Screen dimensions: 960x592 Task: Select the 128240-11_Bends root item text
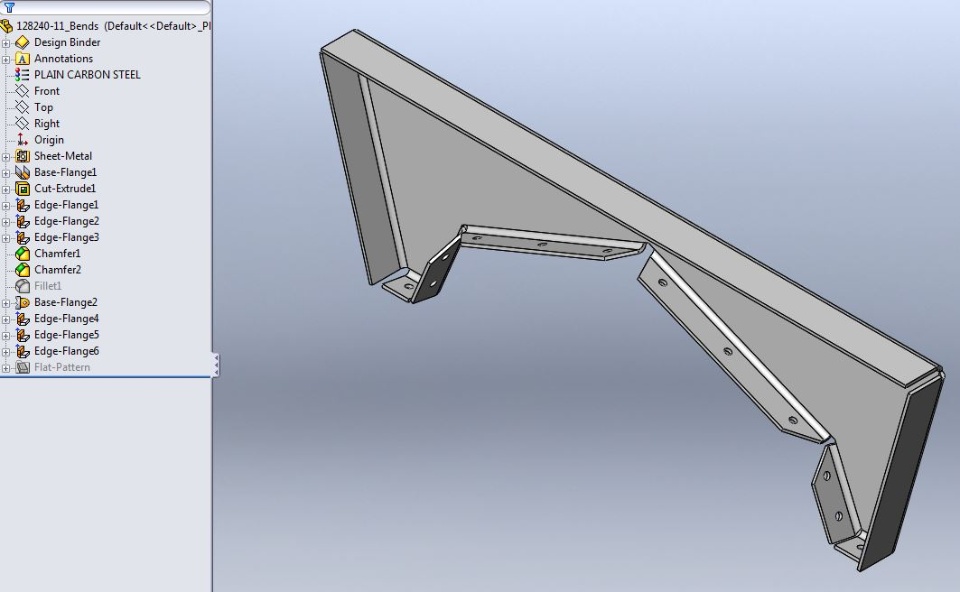113,26
